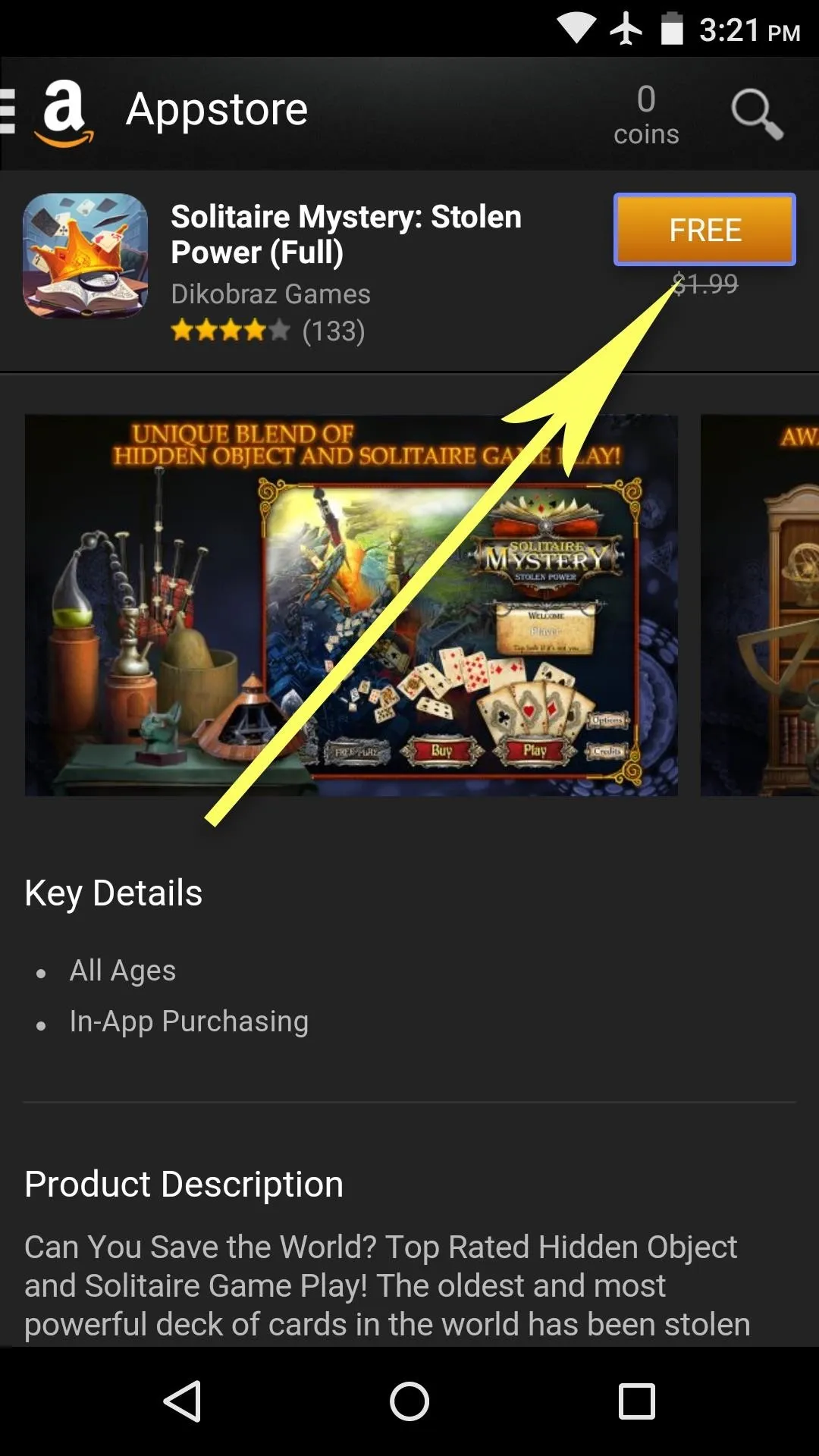Tap the battery status icon
Viewport: 819px width, 1456px height.
pos(672,29)
